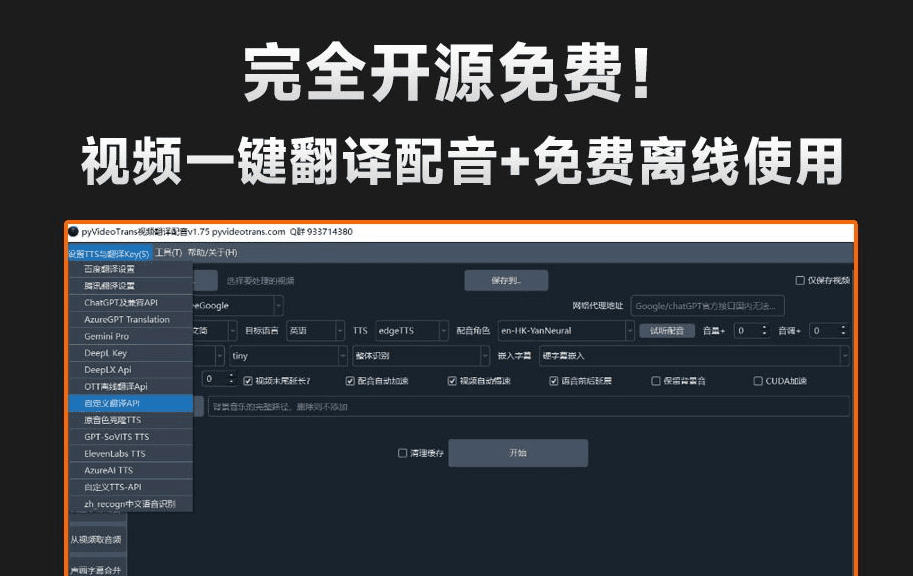913x576 pixels.
Task: Open the 工具(T) menu
Action: point(167,254)
